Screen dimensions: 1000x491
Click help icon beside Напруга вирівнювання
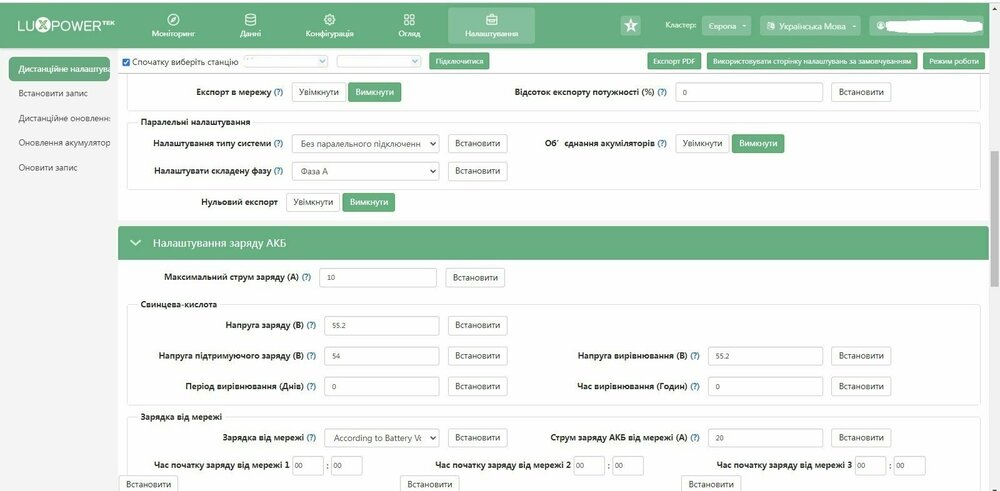pos(695,356)
